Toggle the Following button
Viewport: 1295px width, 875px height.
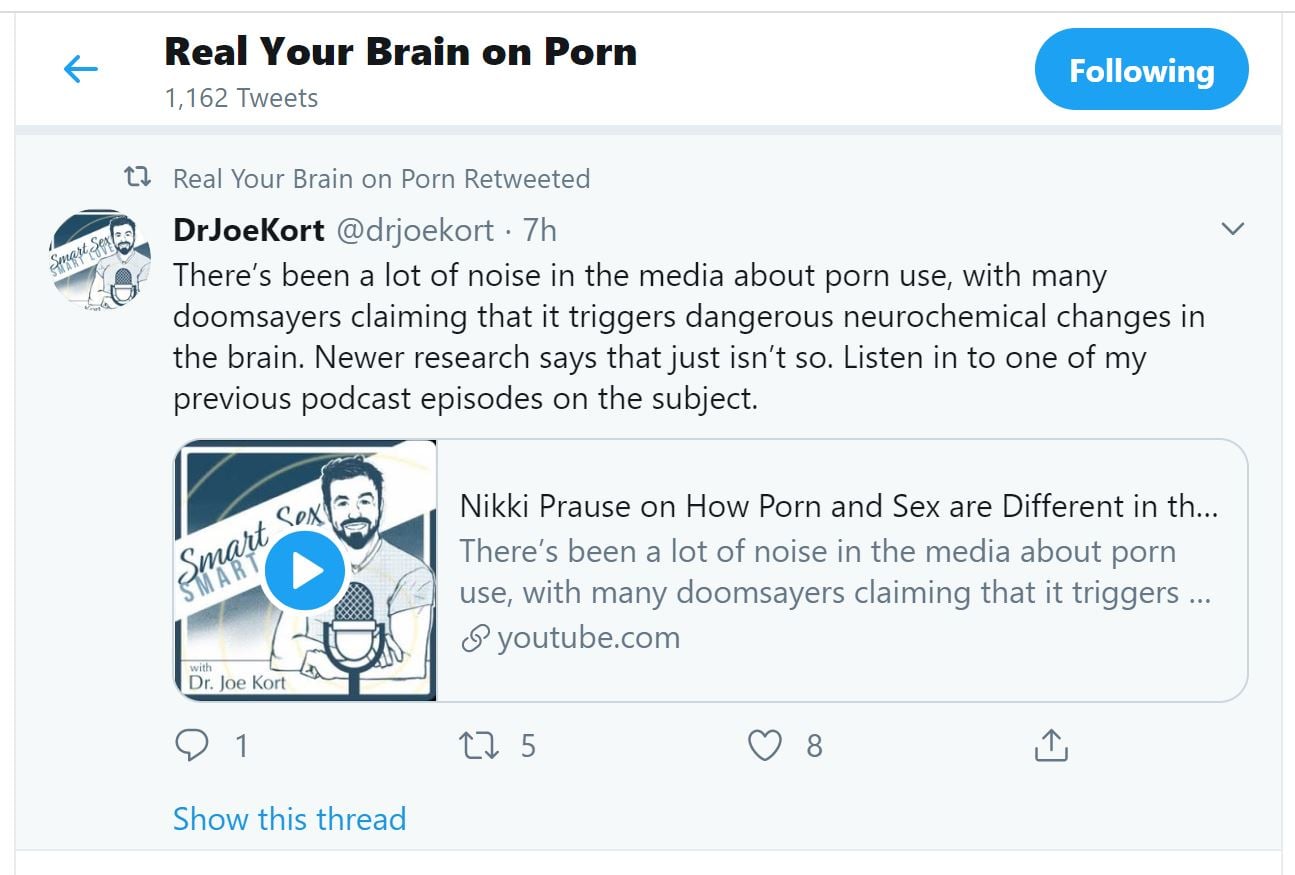[1141, 70]
